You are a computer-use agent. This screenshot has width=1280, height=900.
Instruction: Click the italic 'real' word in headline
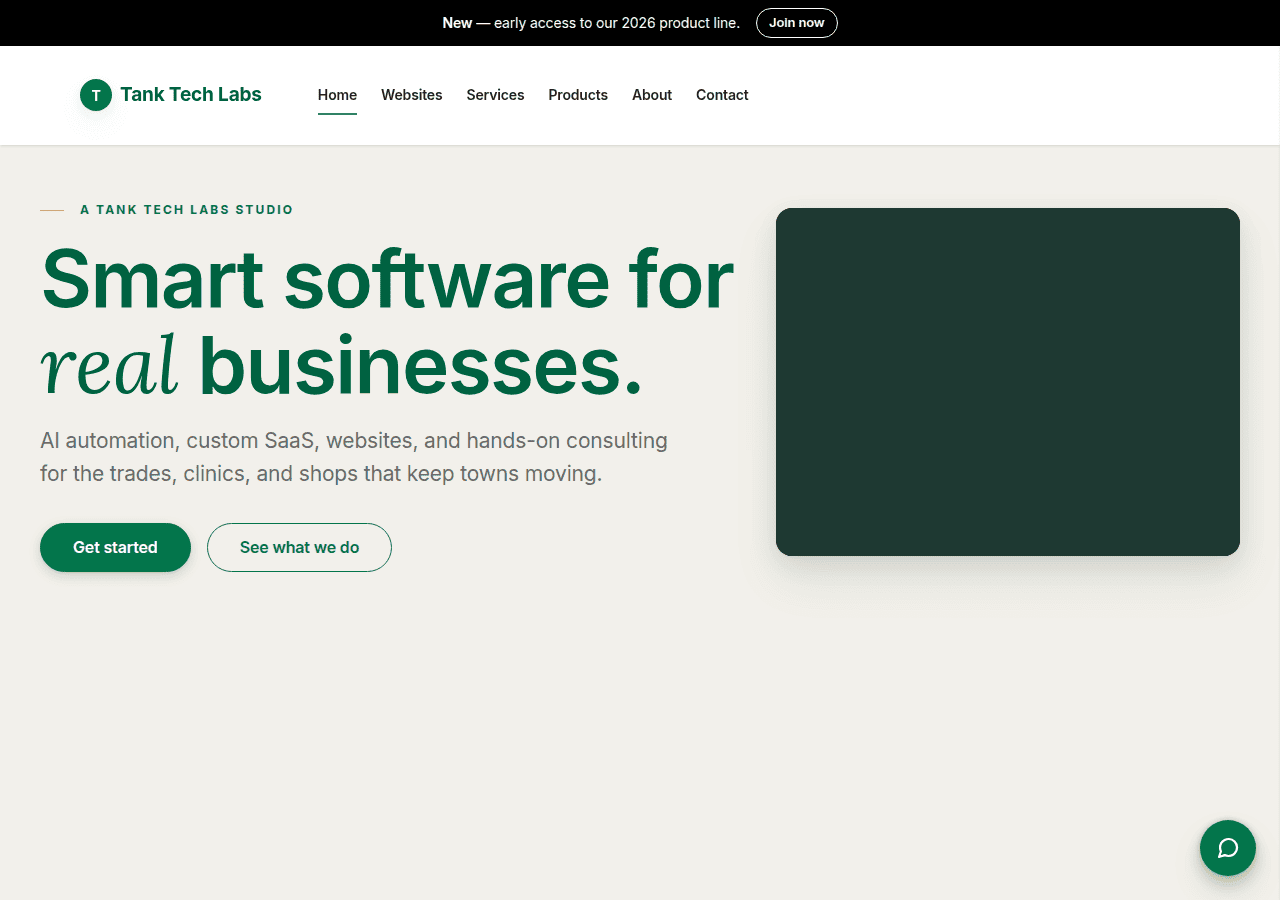coord(110,364)
